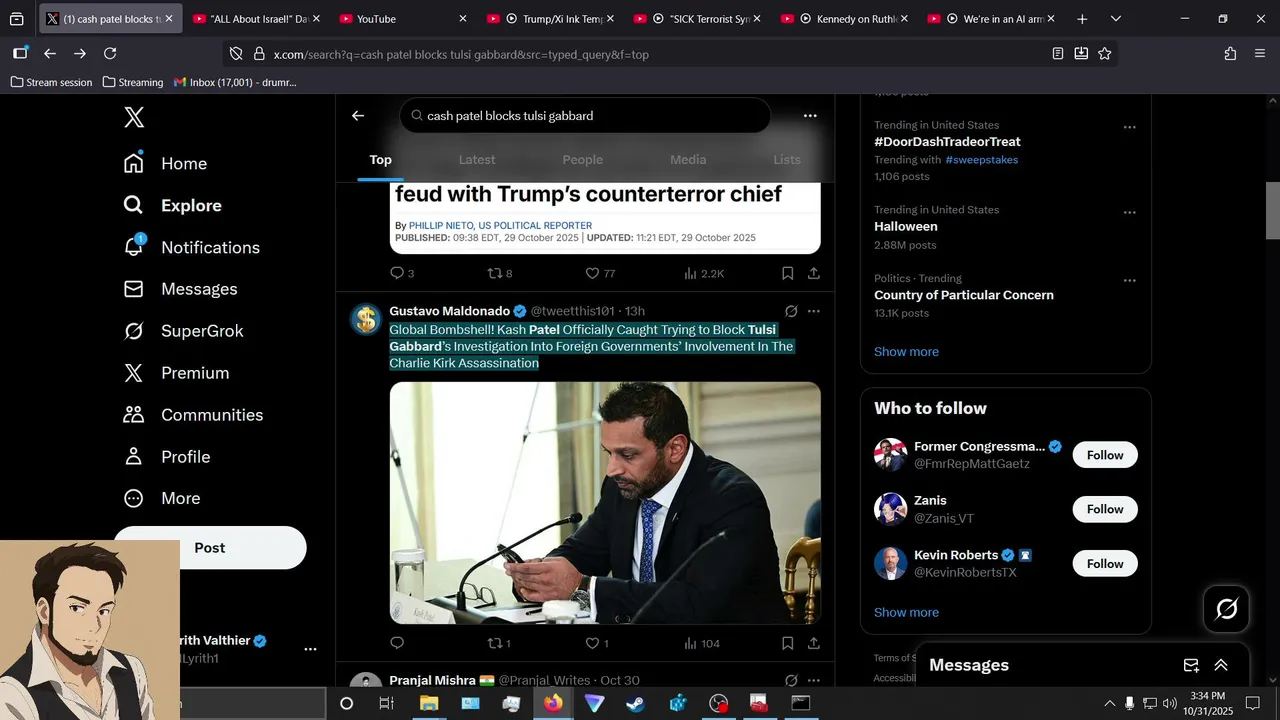The height and width of the screenshot is (720, 1280).
Task: Click the search query input field
Action: coord(585,116)
